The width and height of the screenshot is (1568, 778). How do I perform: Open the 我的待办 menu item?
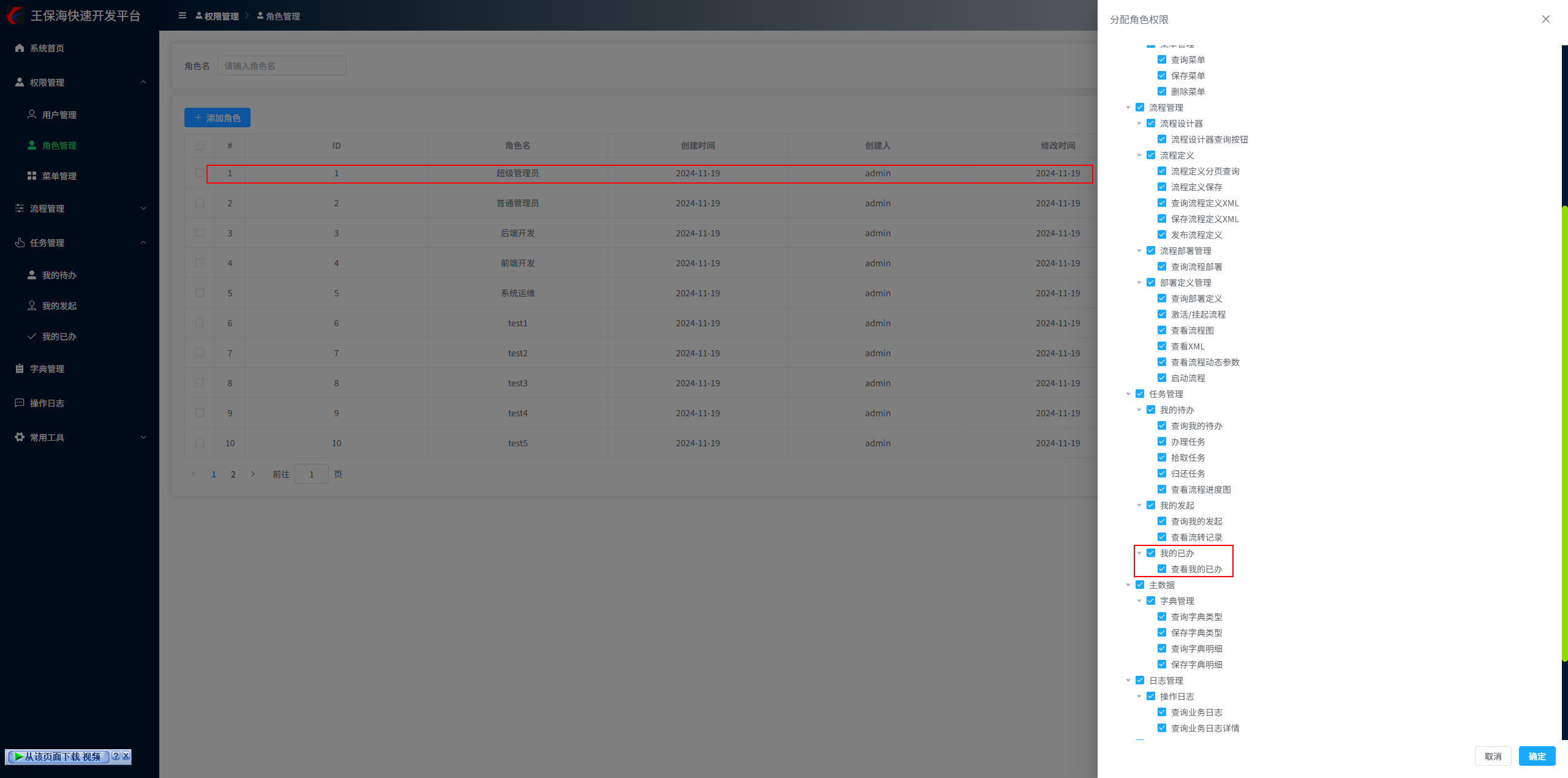(59, 275)
